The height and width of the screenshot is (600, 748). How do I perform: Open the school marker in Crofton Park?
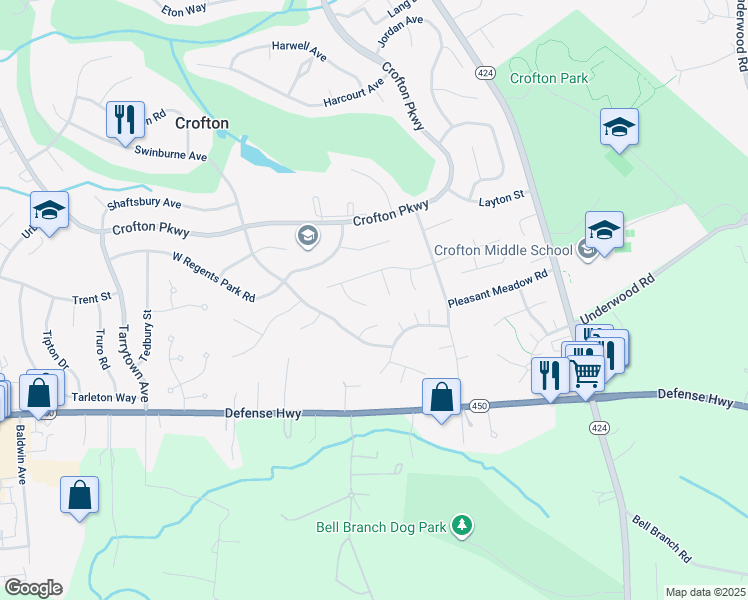619,127
